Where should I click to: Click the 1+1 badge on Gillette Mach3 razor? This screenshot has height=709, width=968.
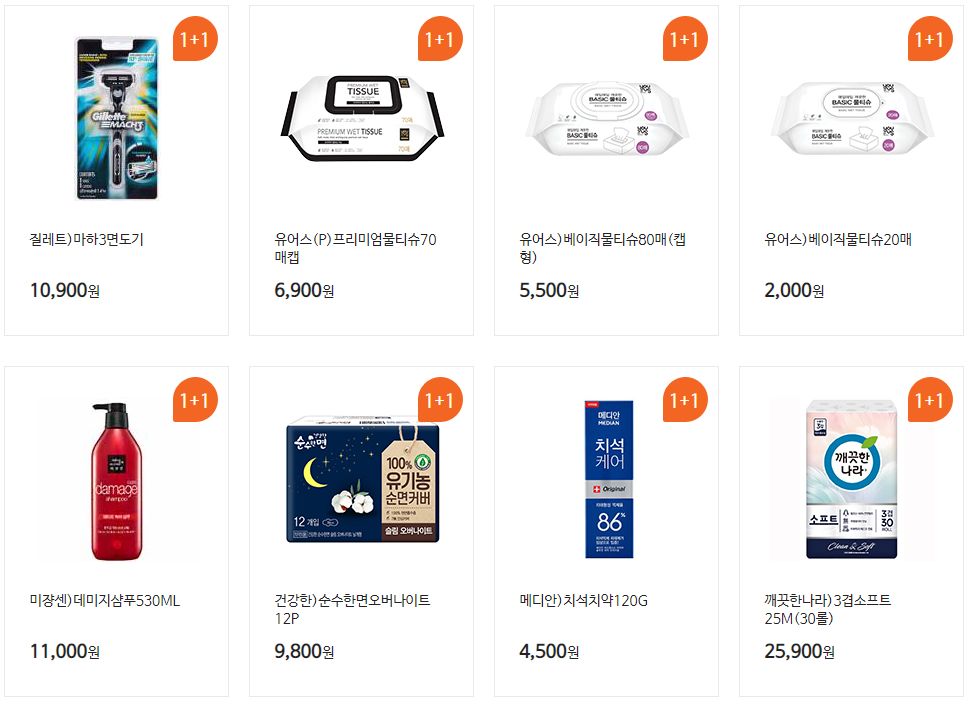[x=195, y=39]
